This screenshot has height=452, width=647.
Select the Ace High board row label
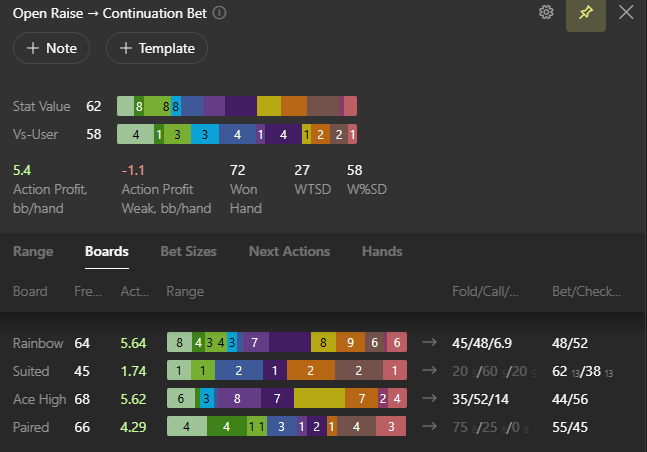coord(40,399)
